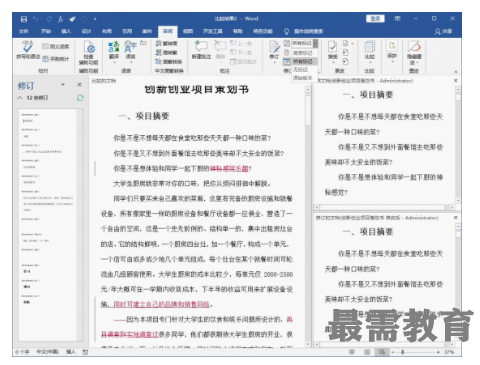Screen dimensions: 480x365
Task: Toggle 显示批注 show comments
Action: coord(243,61)
